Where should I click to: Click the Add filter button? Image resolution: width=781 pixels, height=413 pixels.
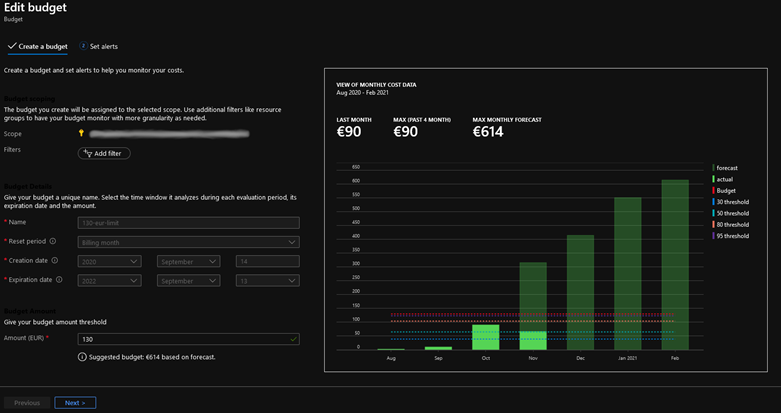[x=104, y=153]
